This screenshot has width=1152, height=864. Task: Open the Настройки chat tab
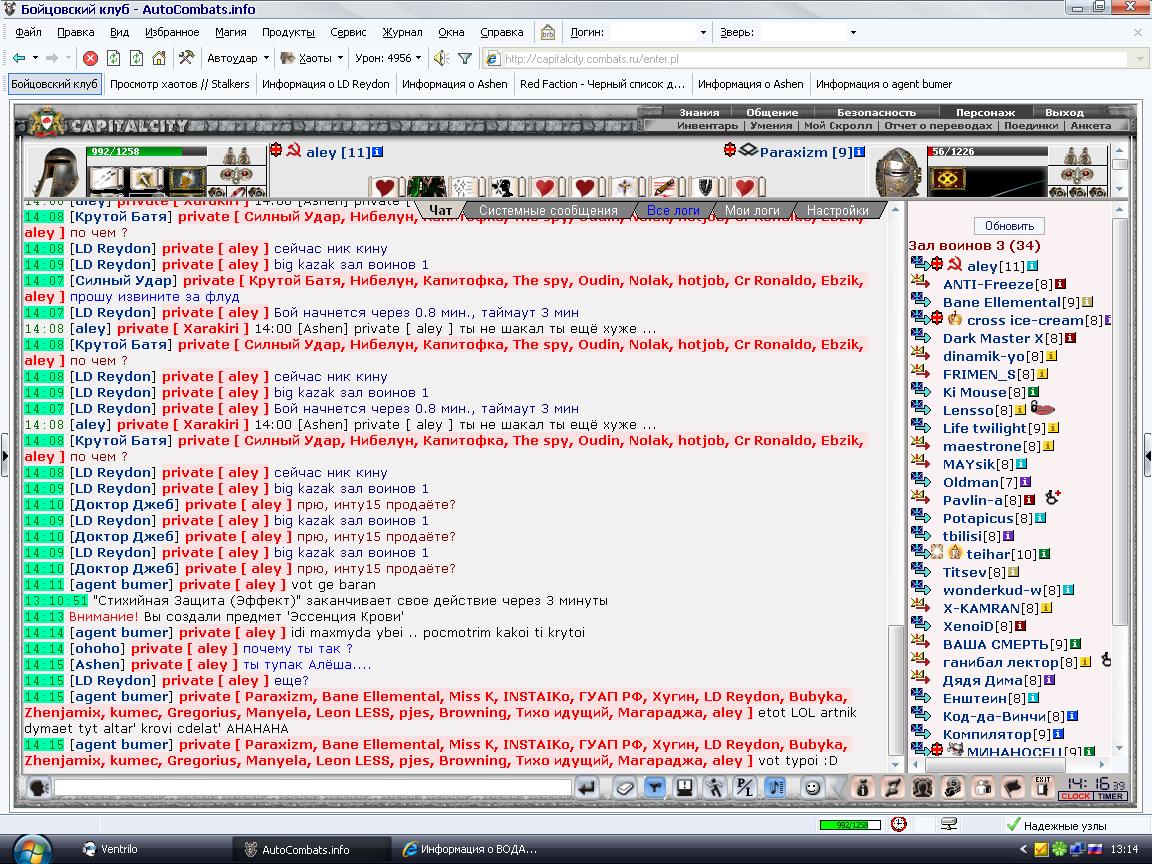838,210
